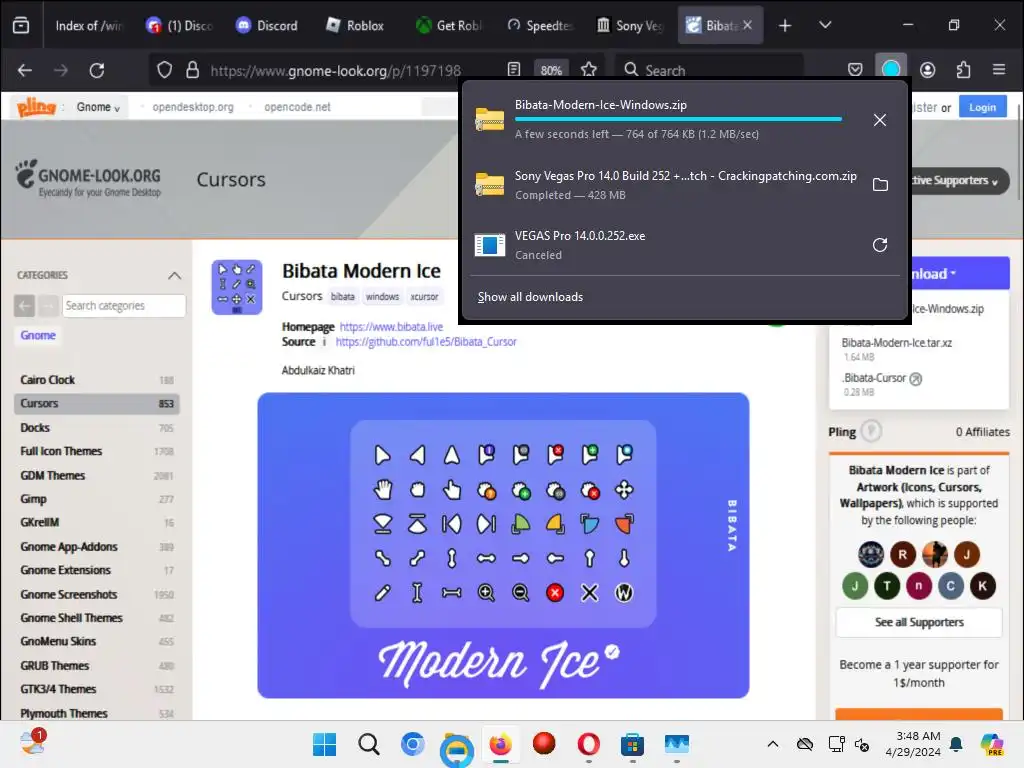
Task: Select the GRUB Themes category
Action: click(x=55, y=665)
